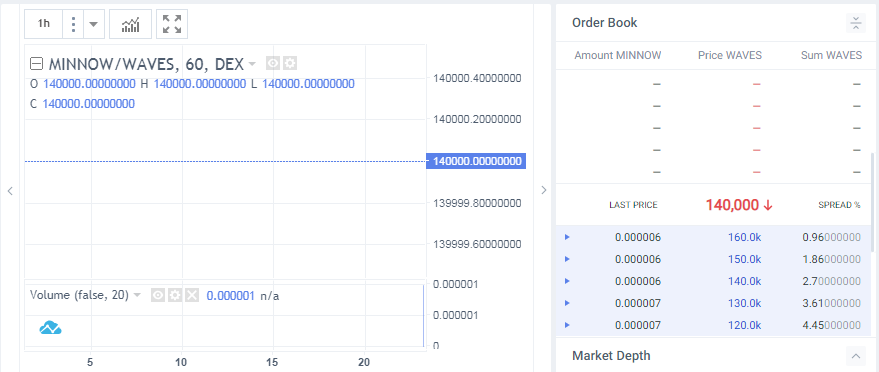
Task: Select the 1h timeframe button
Action: [44, 24]
